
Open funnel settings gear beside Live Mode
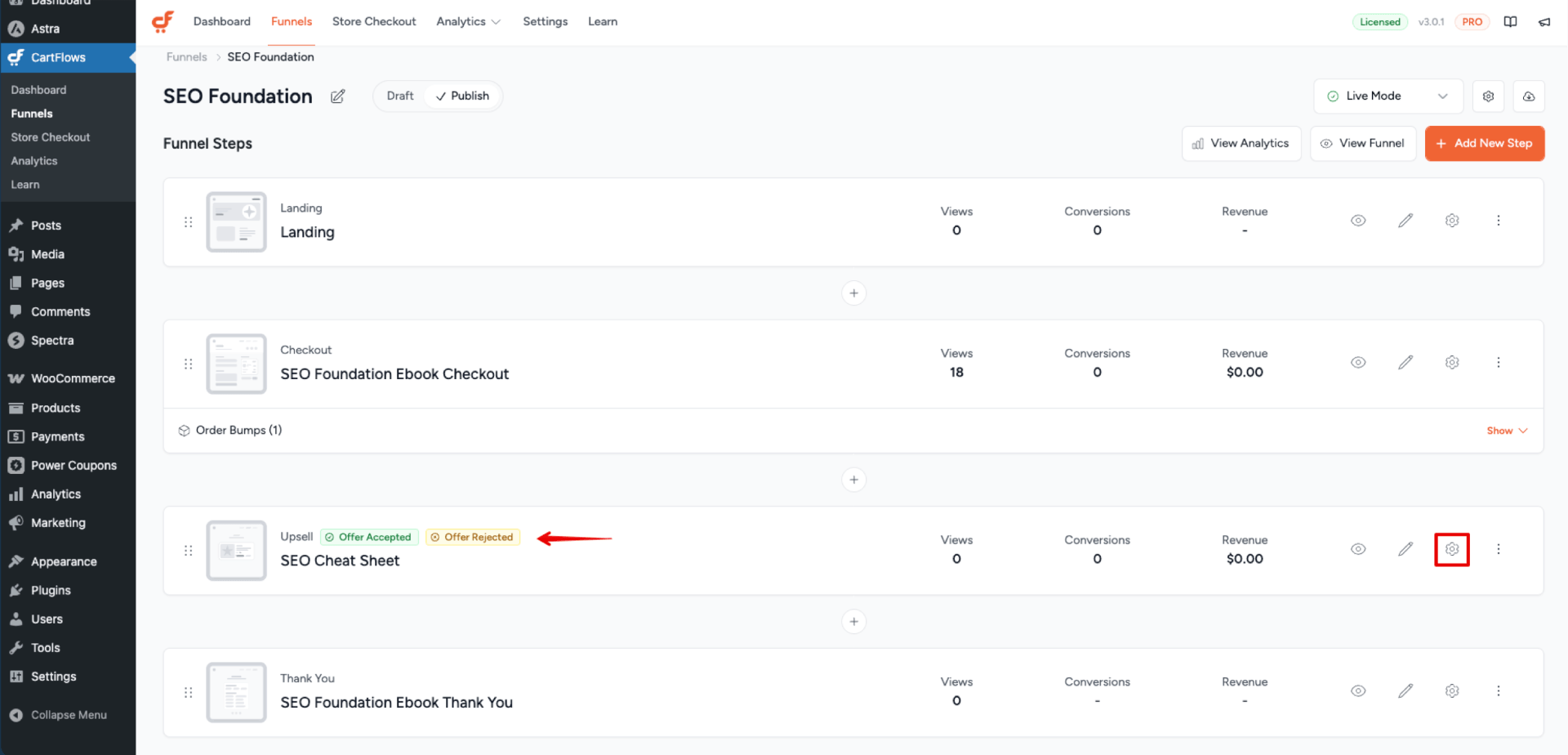click(1488, 96)
